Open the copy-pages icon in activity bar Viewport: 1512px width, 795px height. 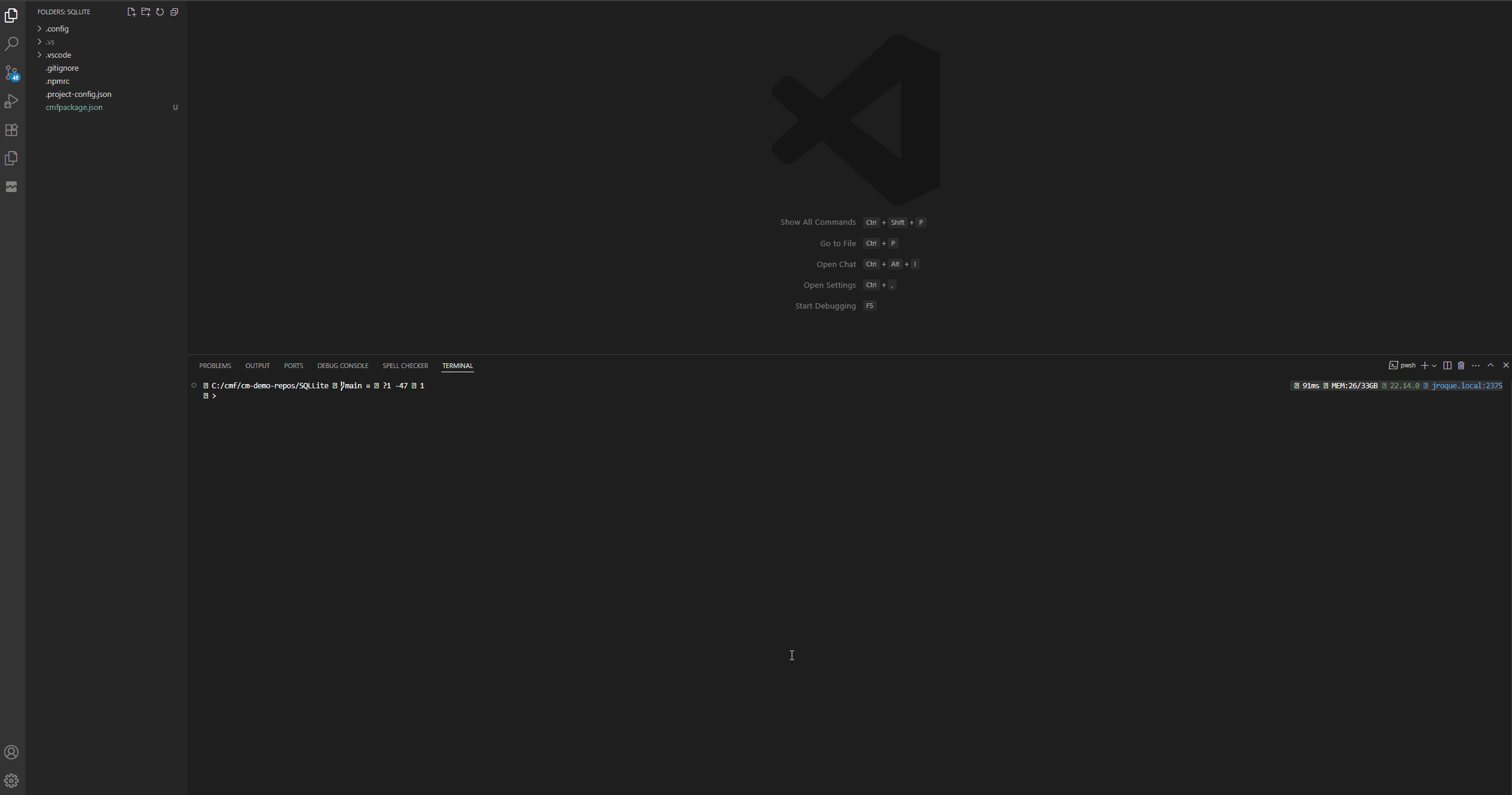(x=11, y=158)
